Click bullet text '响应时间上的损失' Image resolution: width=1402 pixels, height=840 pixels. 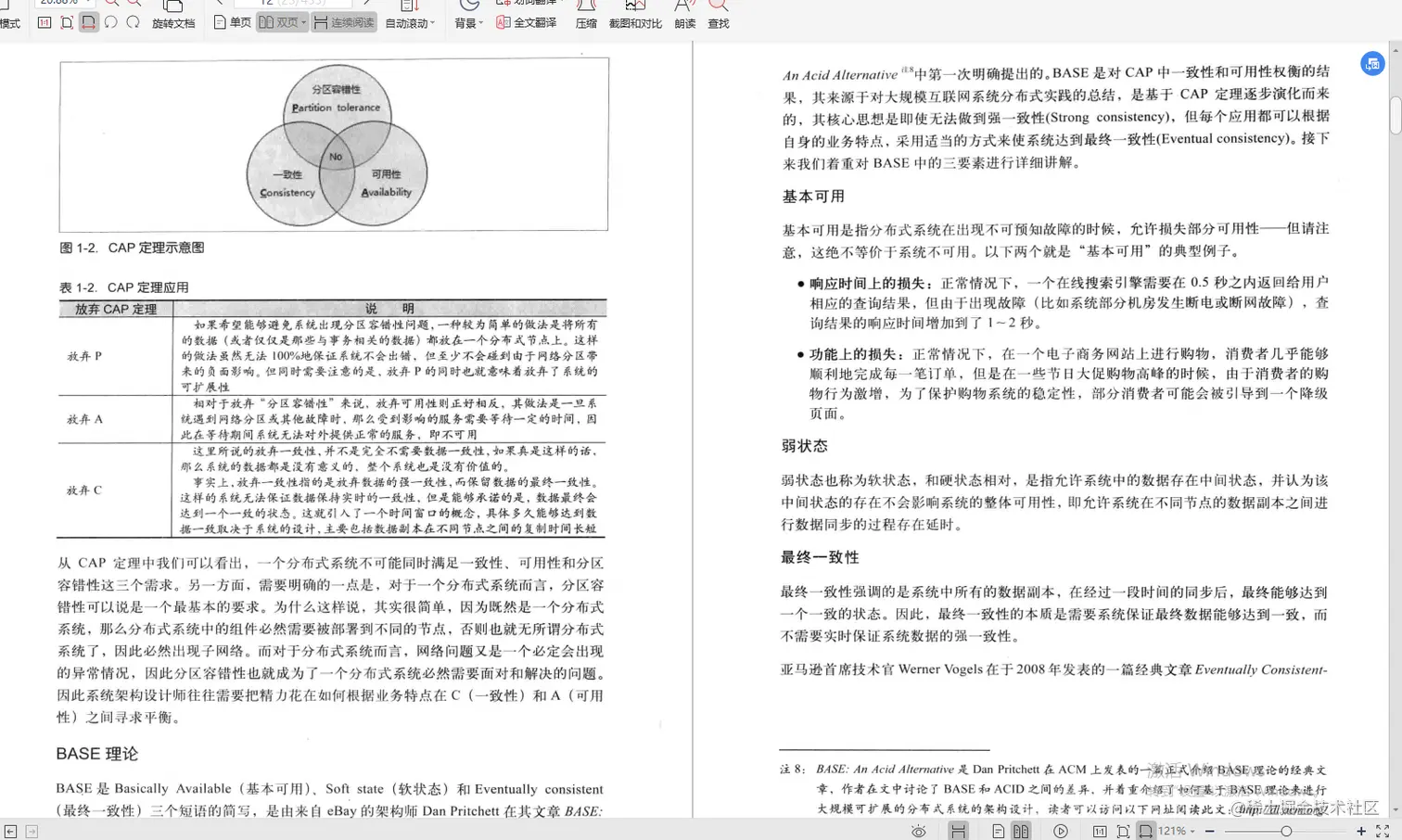click(x=867, y=283)
